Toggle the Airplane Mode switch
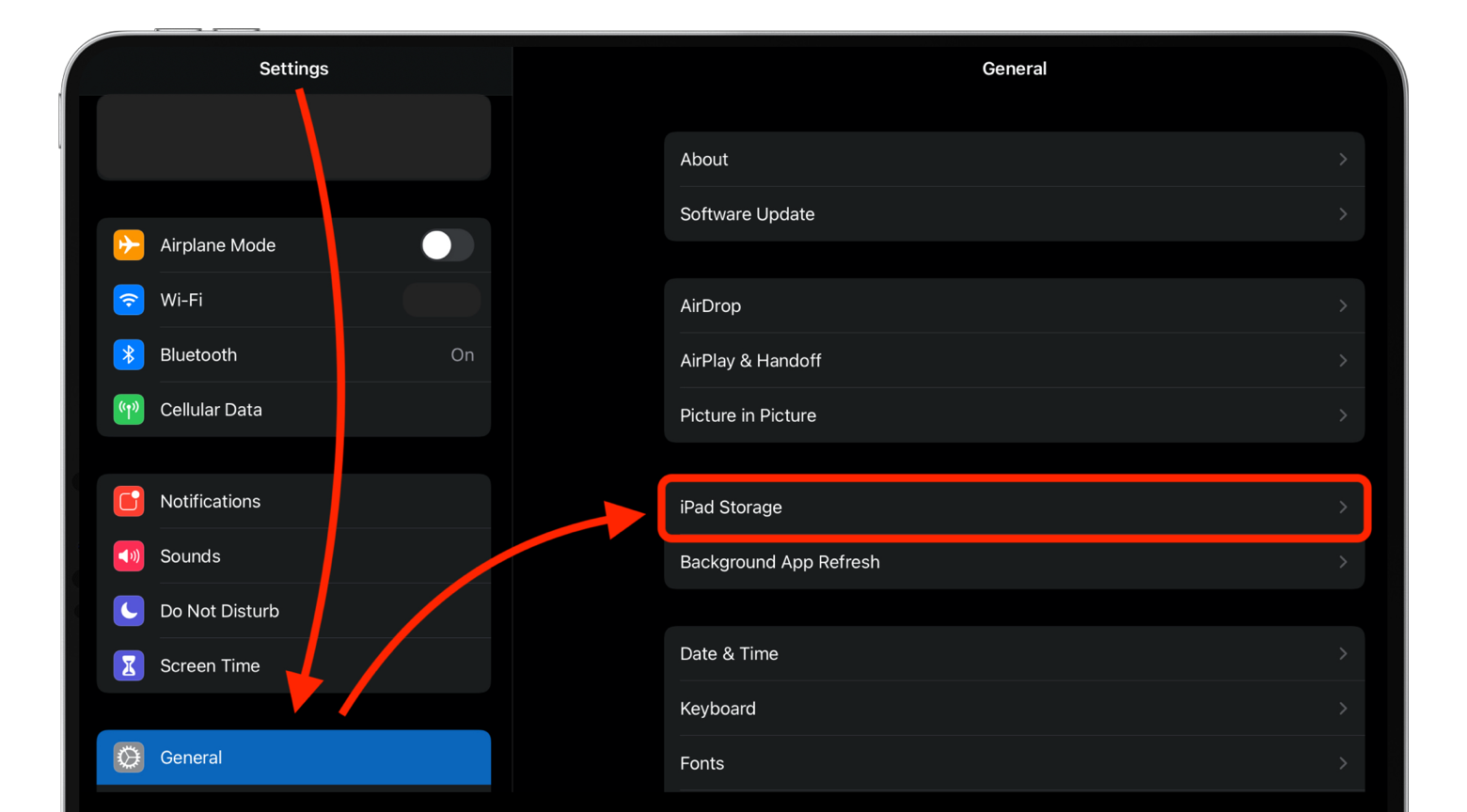Image resolution: width=1467 pixels, height=812 pixels. [447, 245]
